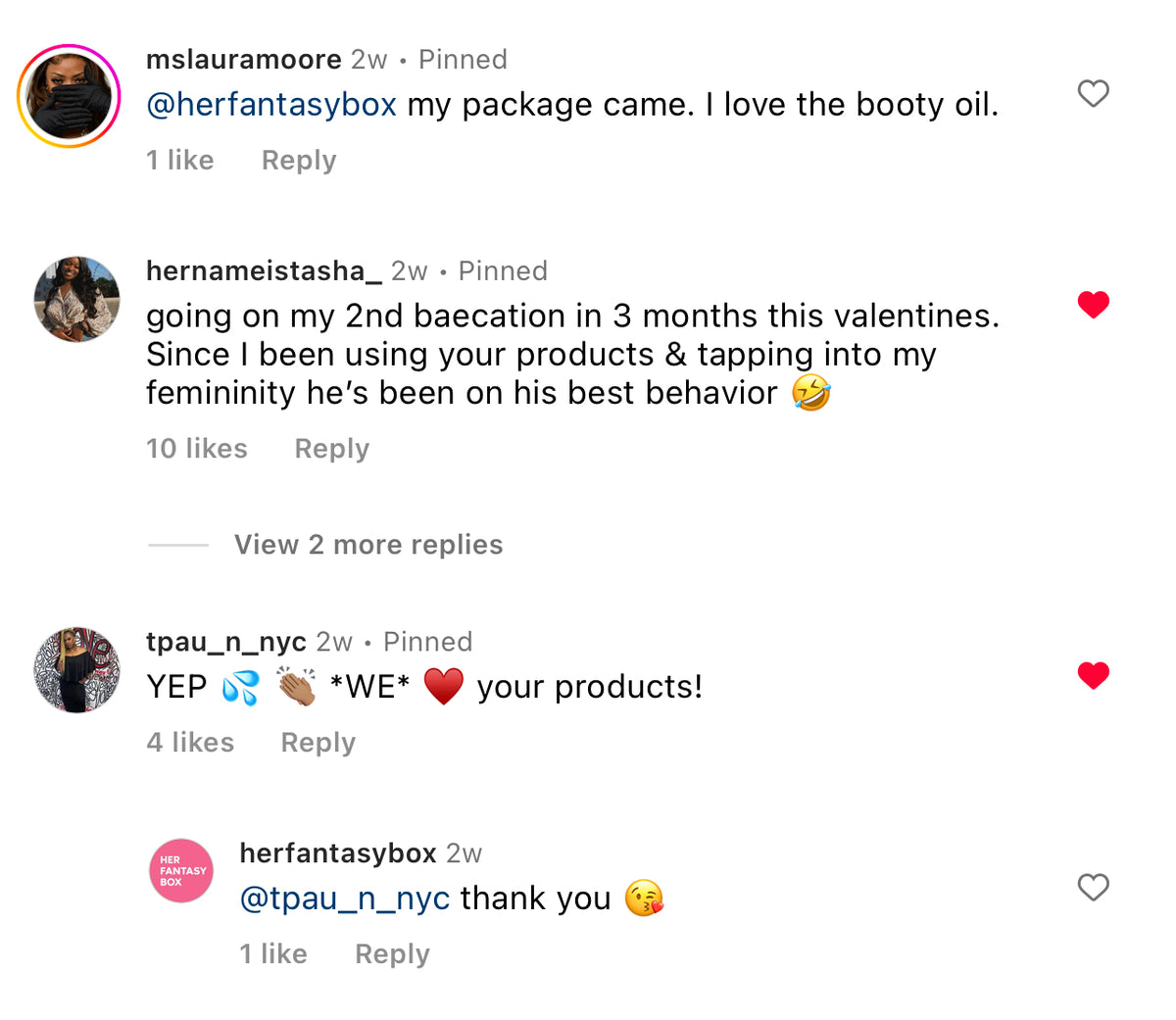The image size is (1176, 1020).
Task: Open hernameistasha_'s profile picture
Action: tap(75, 299)
